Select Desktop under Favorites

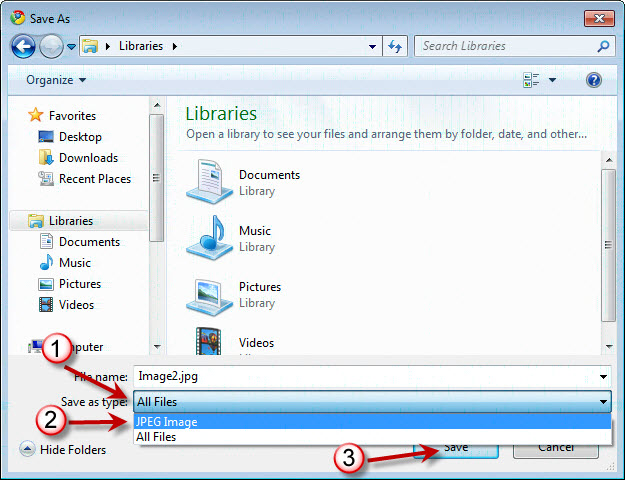click(x=80, y=137)
